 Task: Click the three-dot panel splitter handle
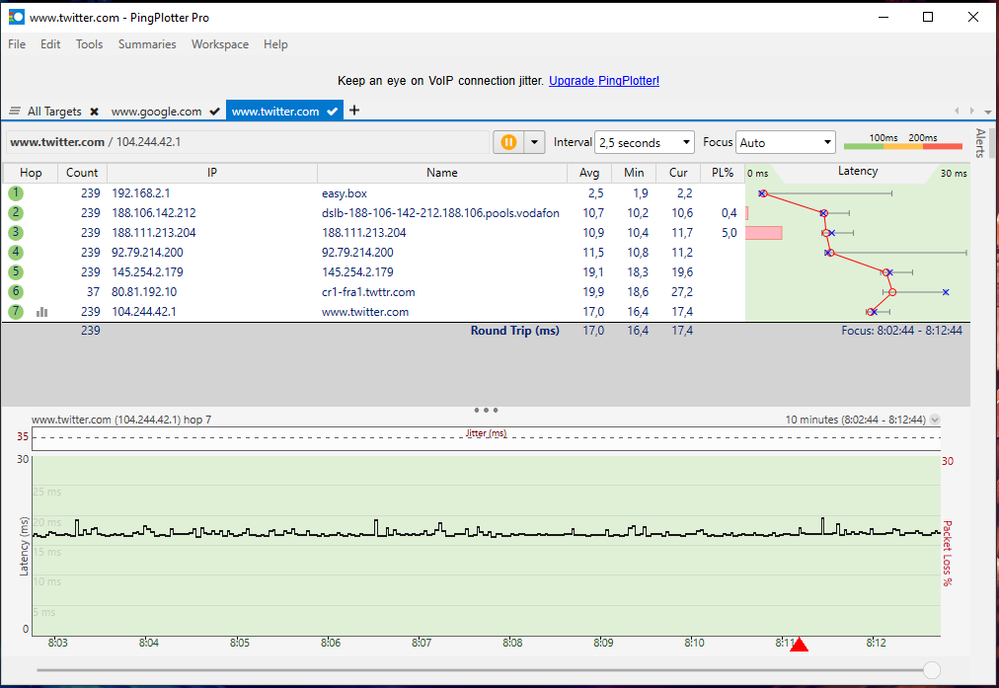click(485, 410)
